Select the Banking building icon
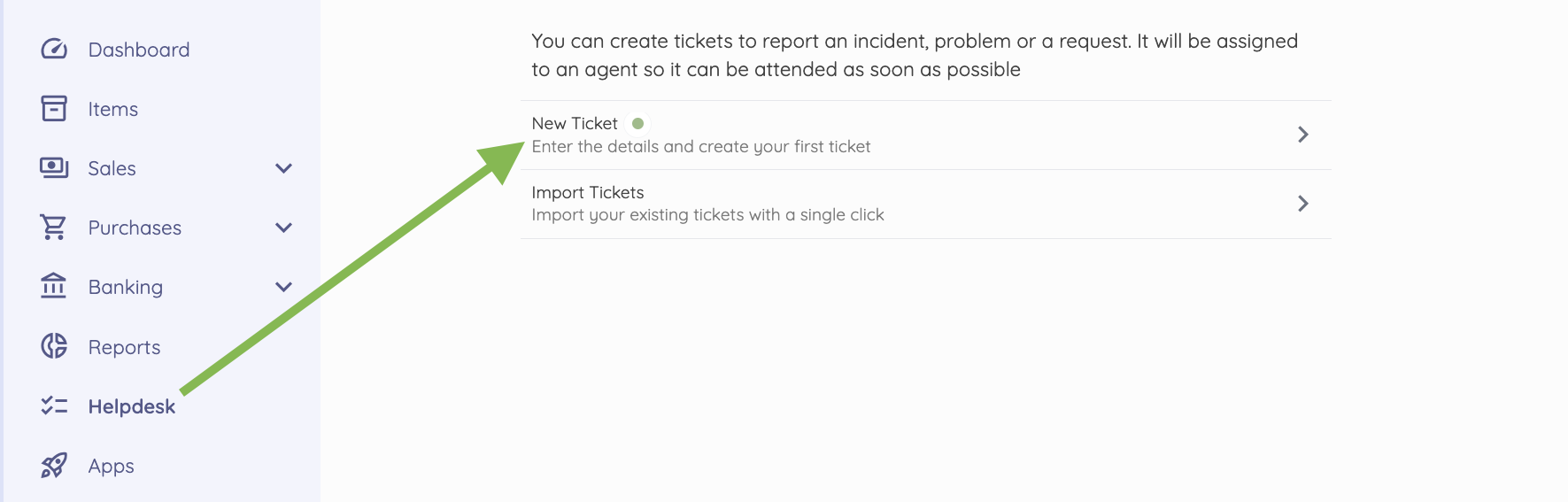This screenshot has height=502, width=1568. [x=54, y=286]
